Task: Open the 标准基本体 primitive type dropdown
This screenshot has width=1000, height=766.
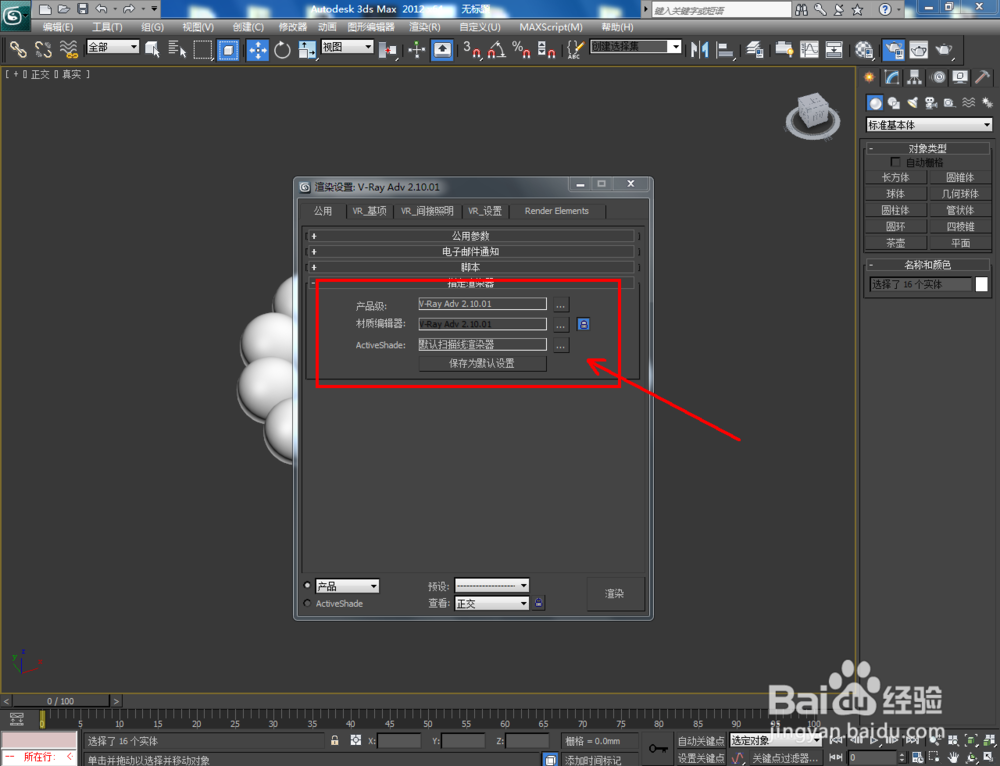Action: click(929, 125)
